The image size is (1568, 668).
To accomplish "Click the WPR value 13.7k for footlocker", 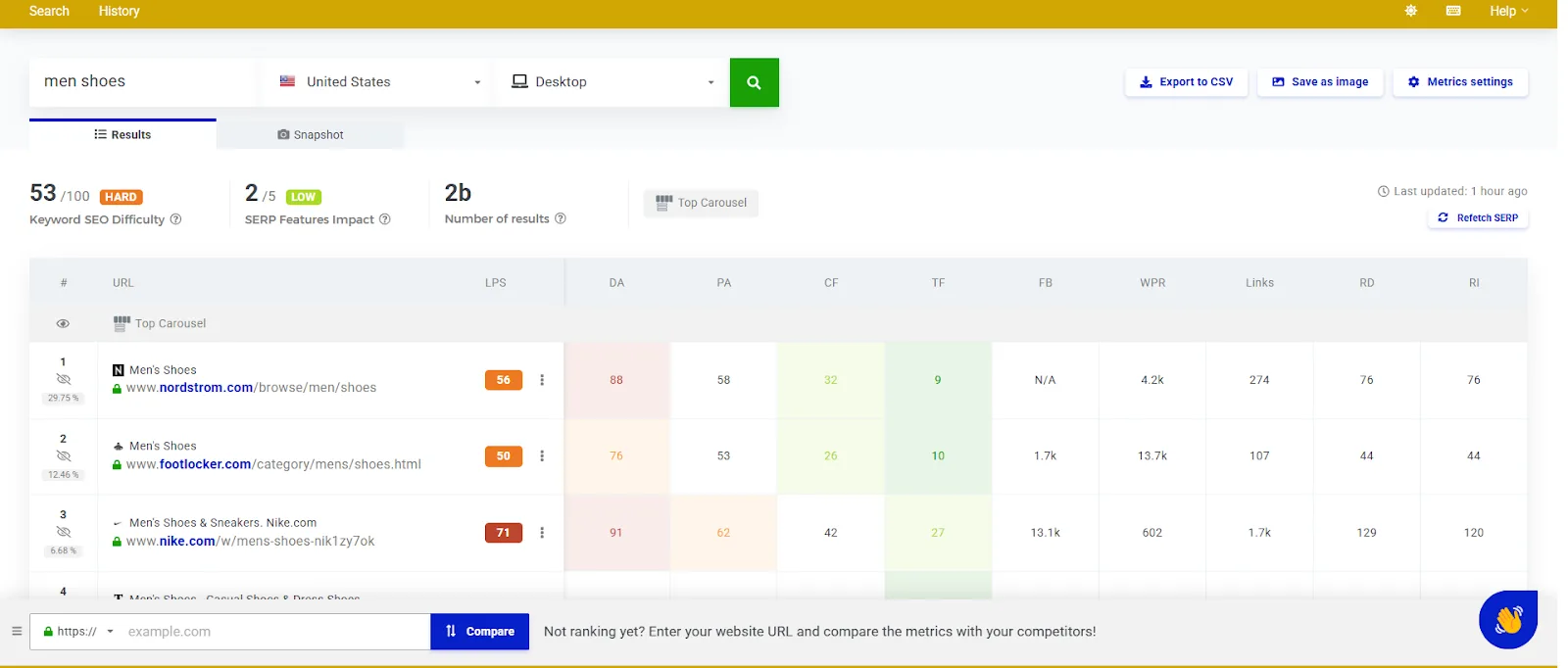I will 1152,456.
